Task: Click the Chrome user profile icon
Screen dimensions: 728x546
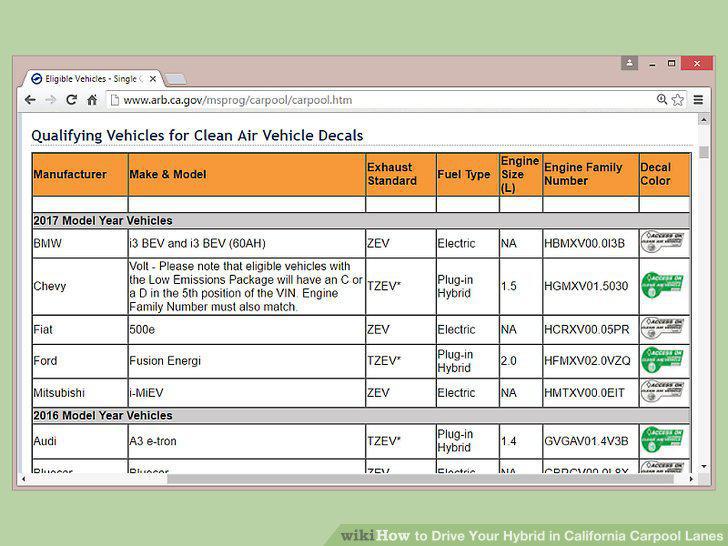Action: point(629,63)
